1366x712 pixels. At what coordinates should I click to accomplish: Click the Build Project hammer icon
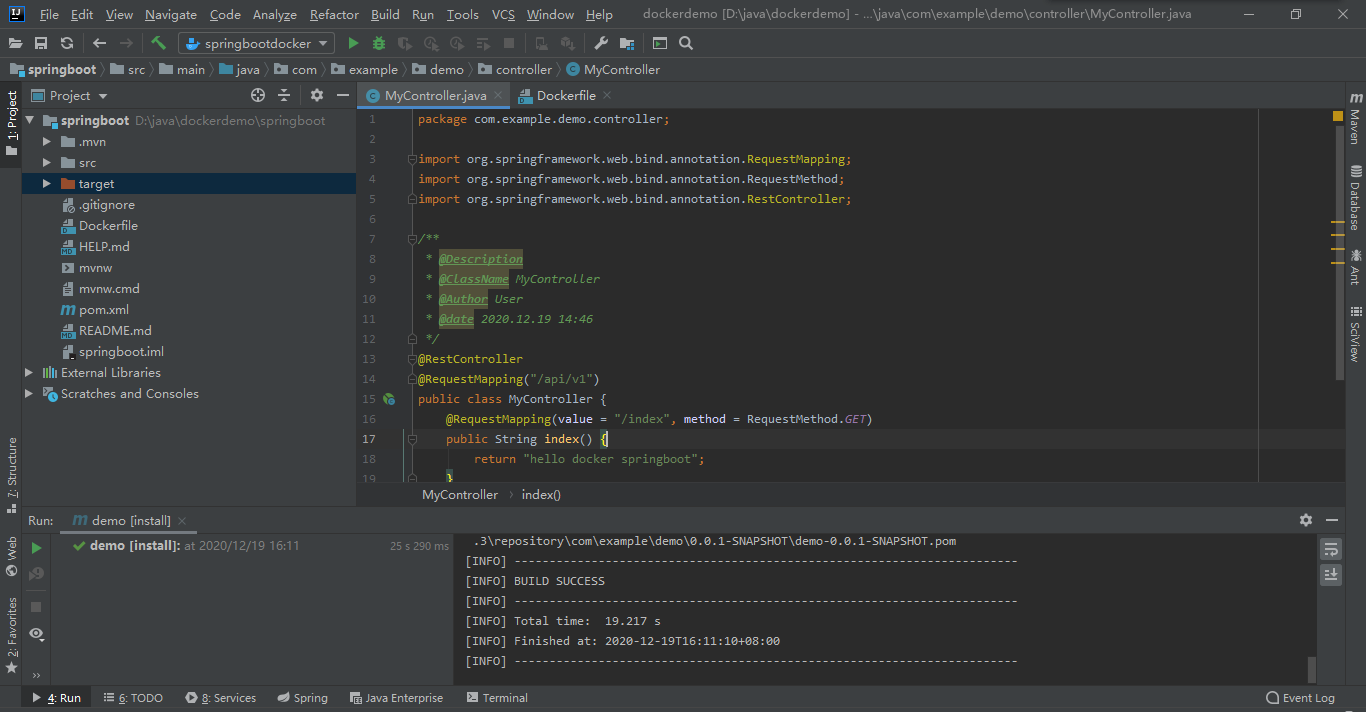click(x=158, y=43)
